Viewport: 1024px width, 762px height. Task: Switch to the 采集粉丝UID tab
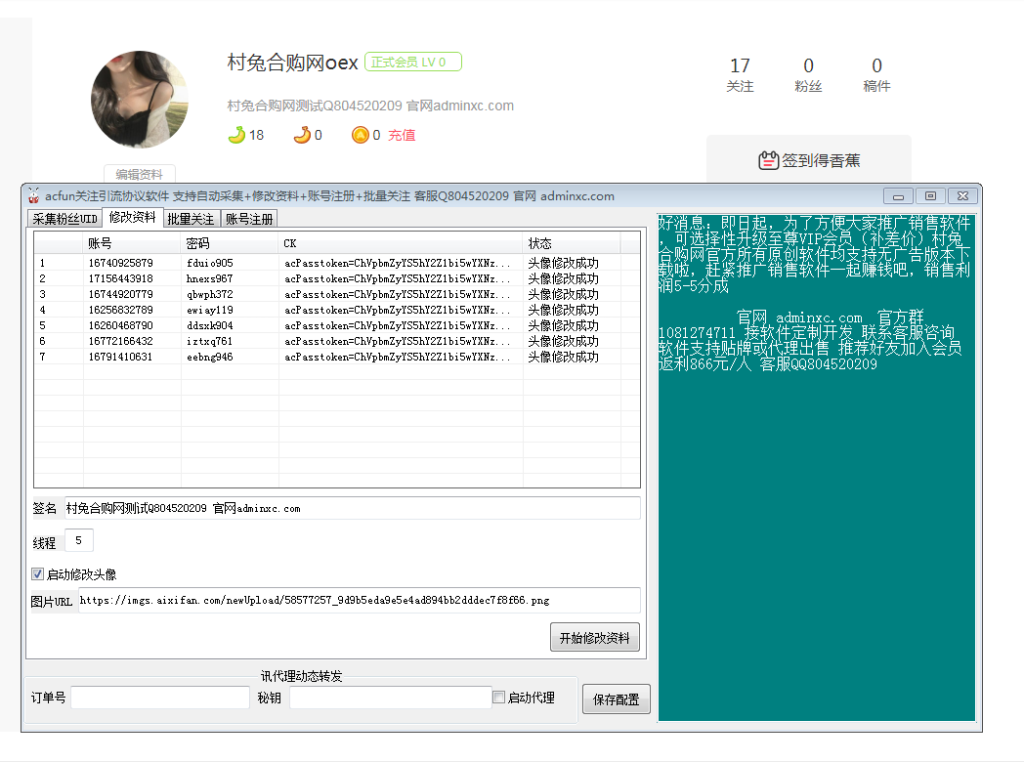click(65, 219)
